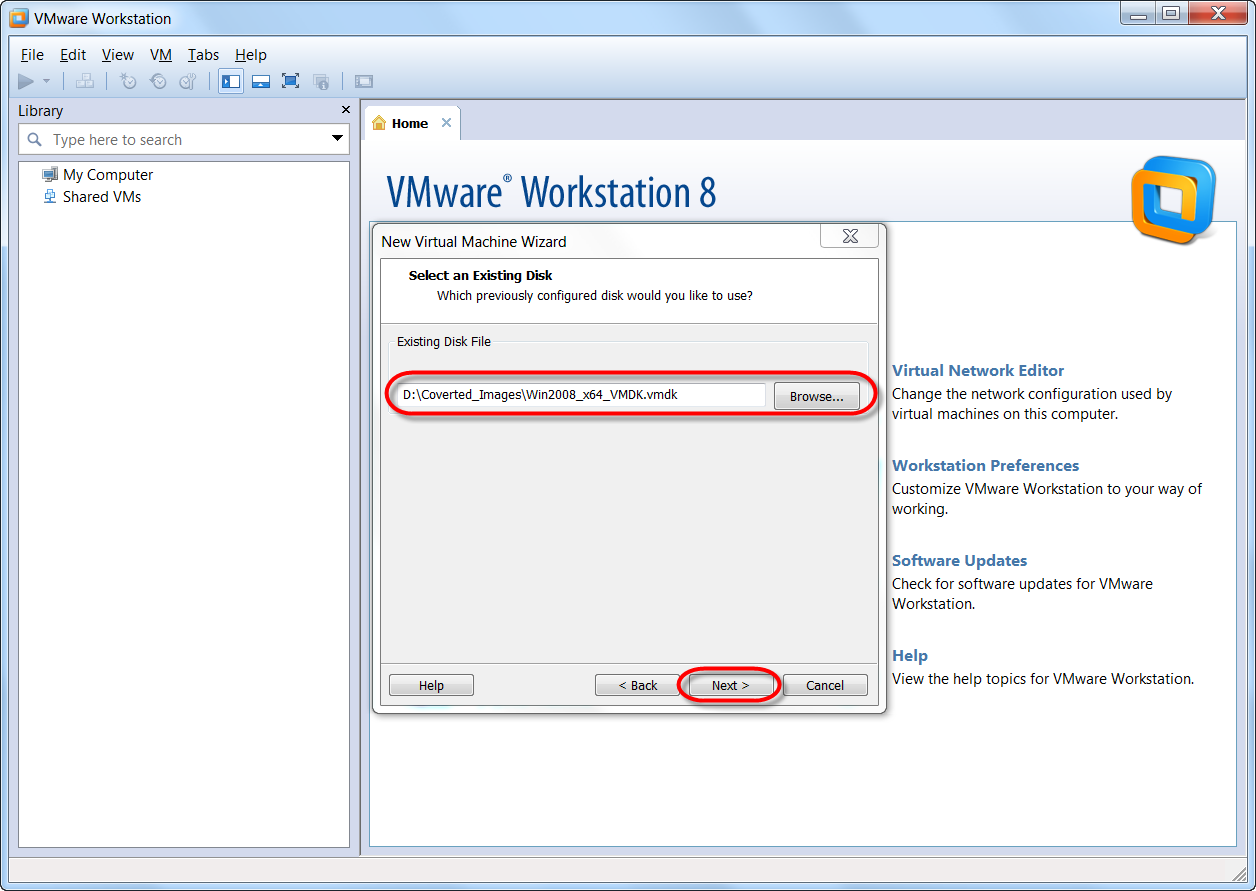Click the Help link on Home page
Viewport: 1256px width, 891px height.
pos(910,655)
